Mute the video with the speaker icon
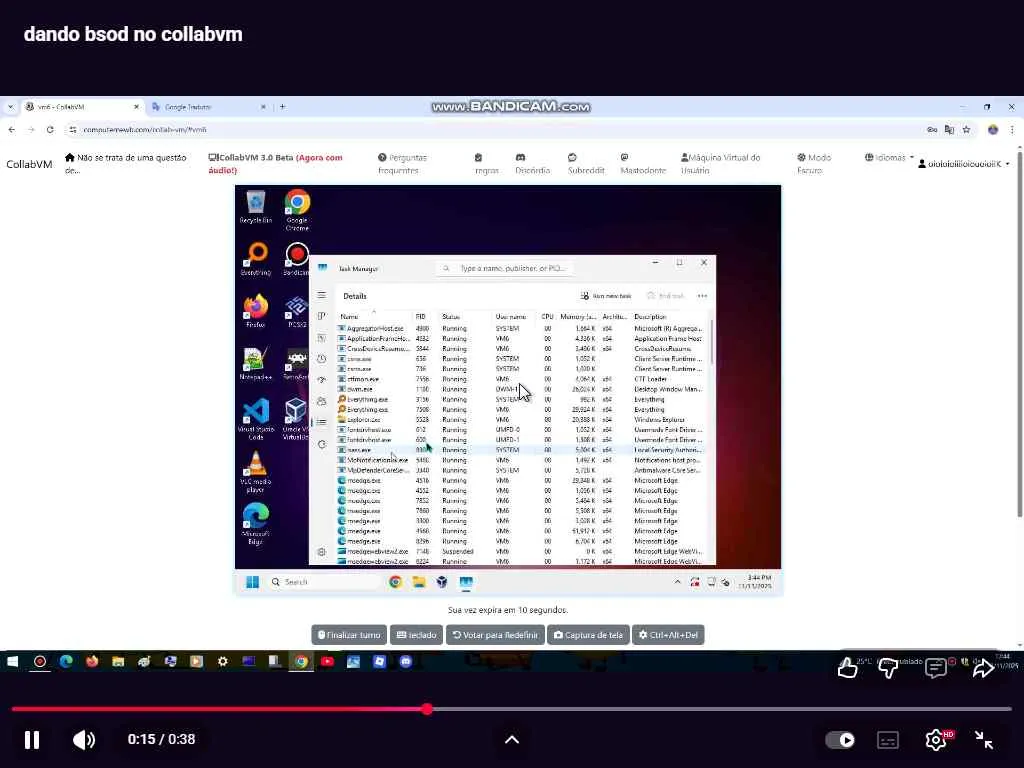The image size is (1024, 768). 84,739
